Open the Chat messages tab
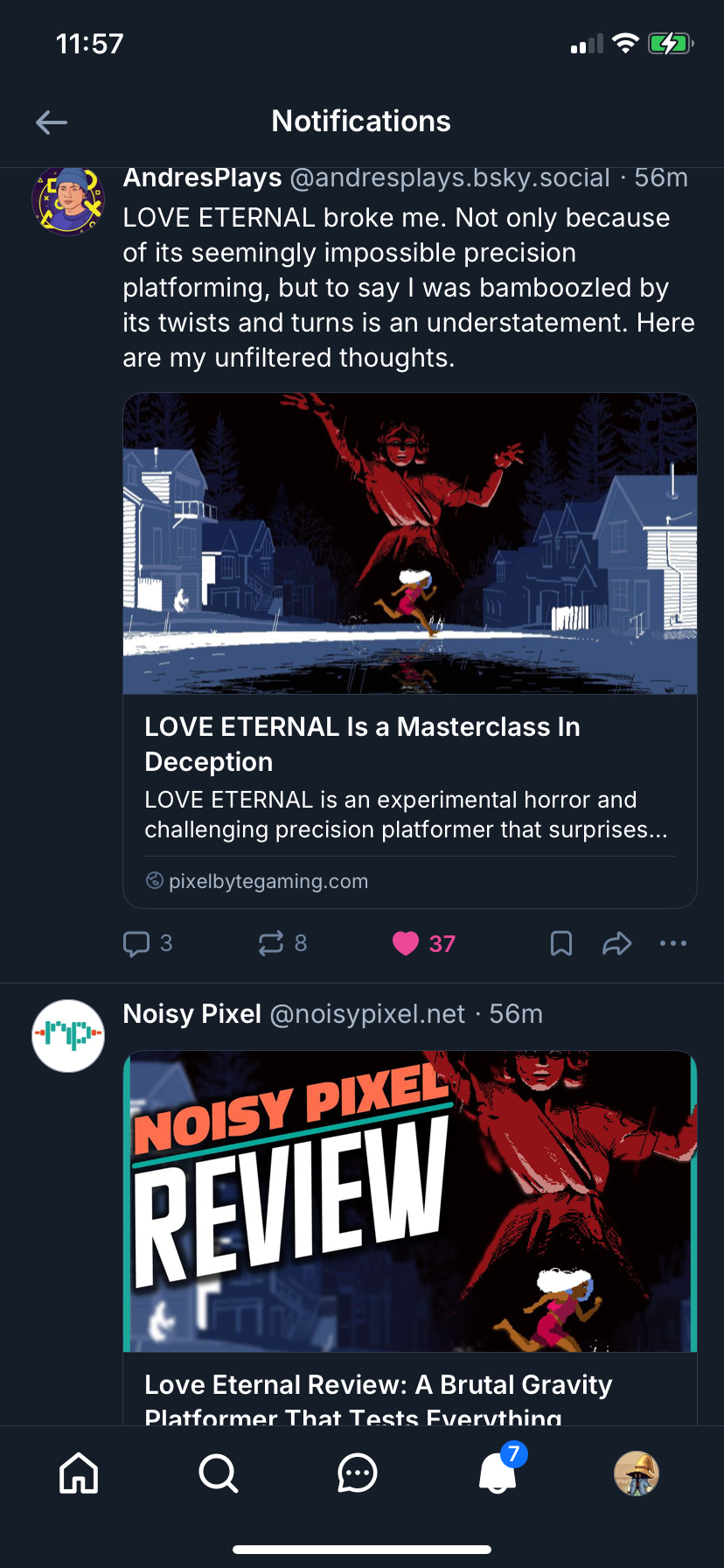724x1568 pixels. pos(358,1473)
